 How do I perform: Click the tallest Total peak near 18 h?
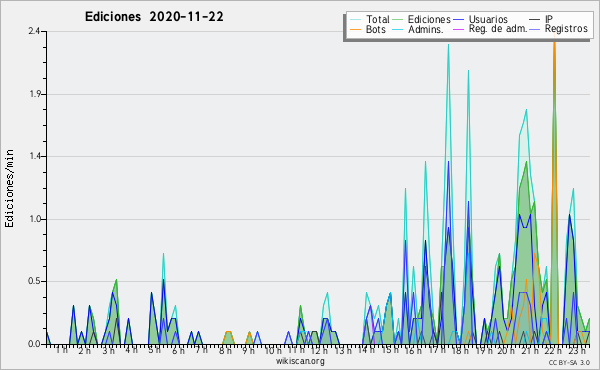[x=448, y=45]
